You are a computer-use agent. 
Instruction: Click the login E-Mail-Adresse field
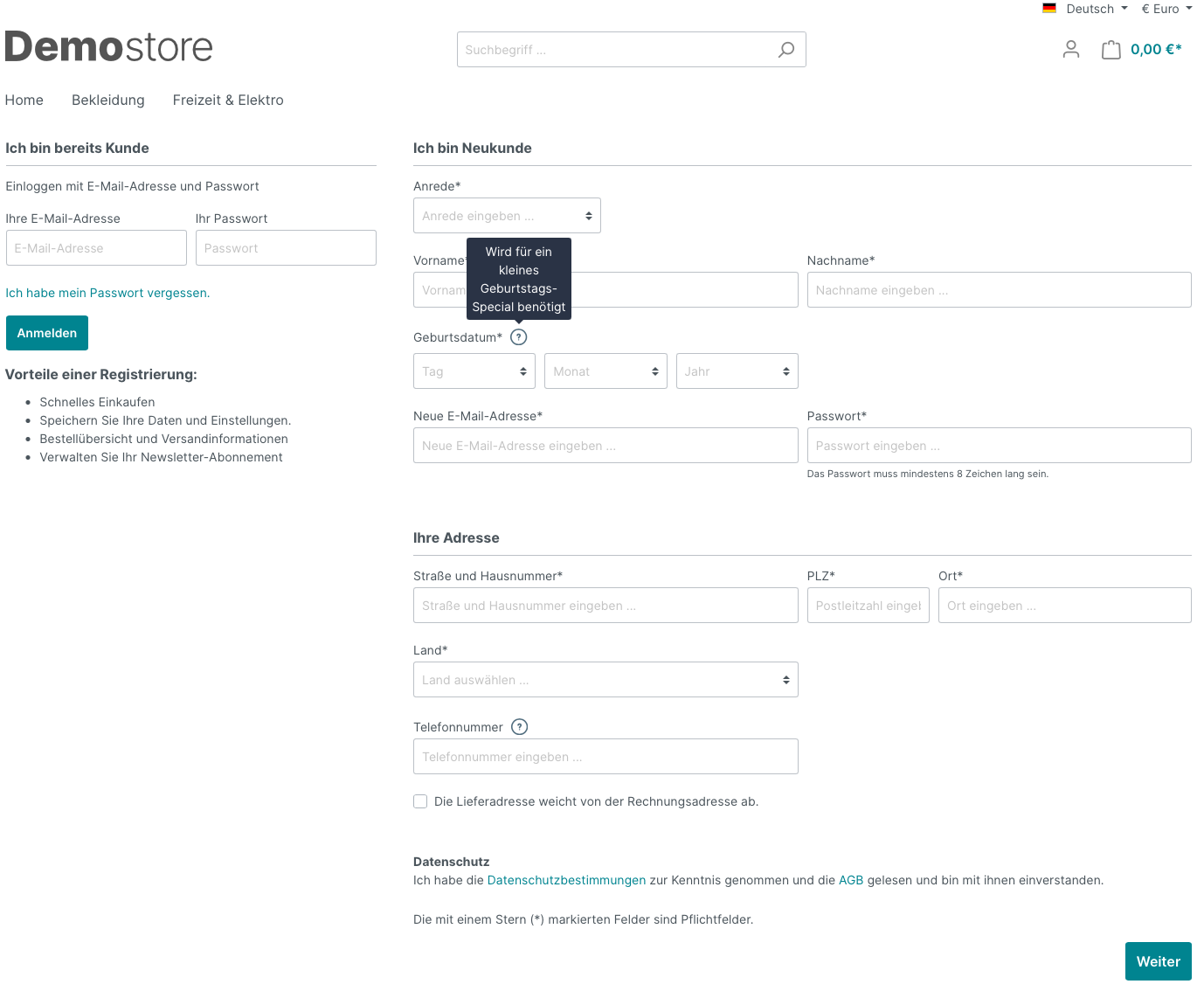point(96,248)
